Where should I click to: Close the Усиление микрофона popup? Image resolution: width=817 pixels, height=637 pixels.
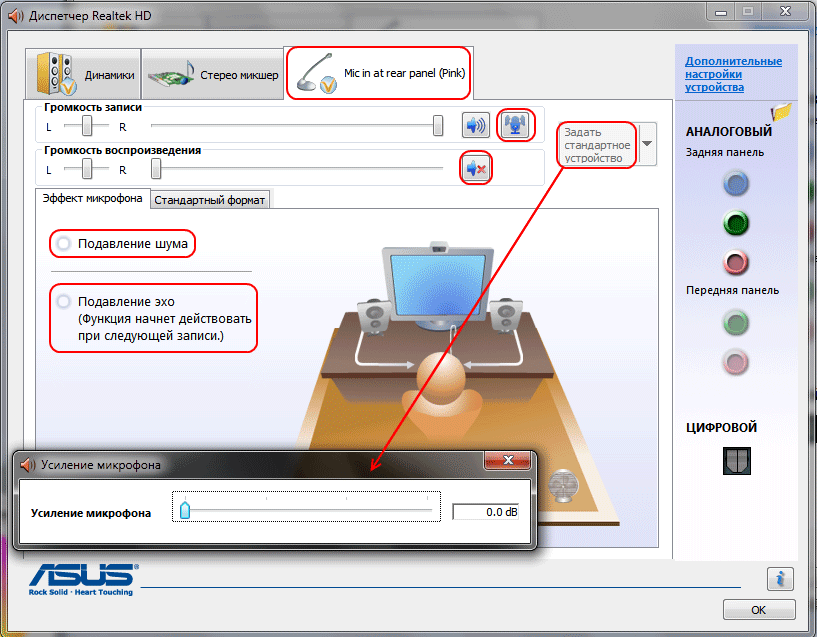(x=507, y=460)
